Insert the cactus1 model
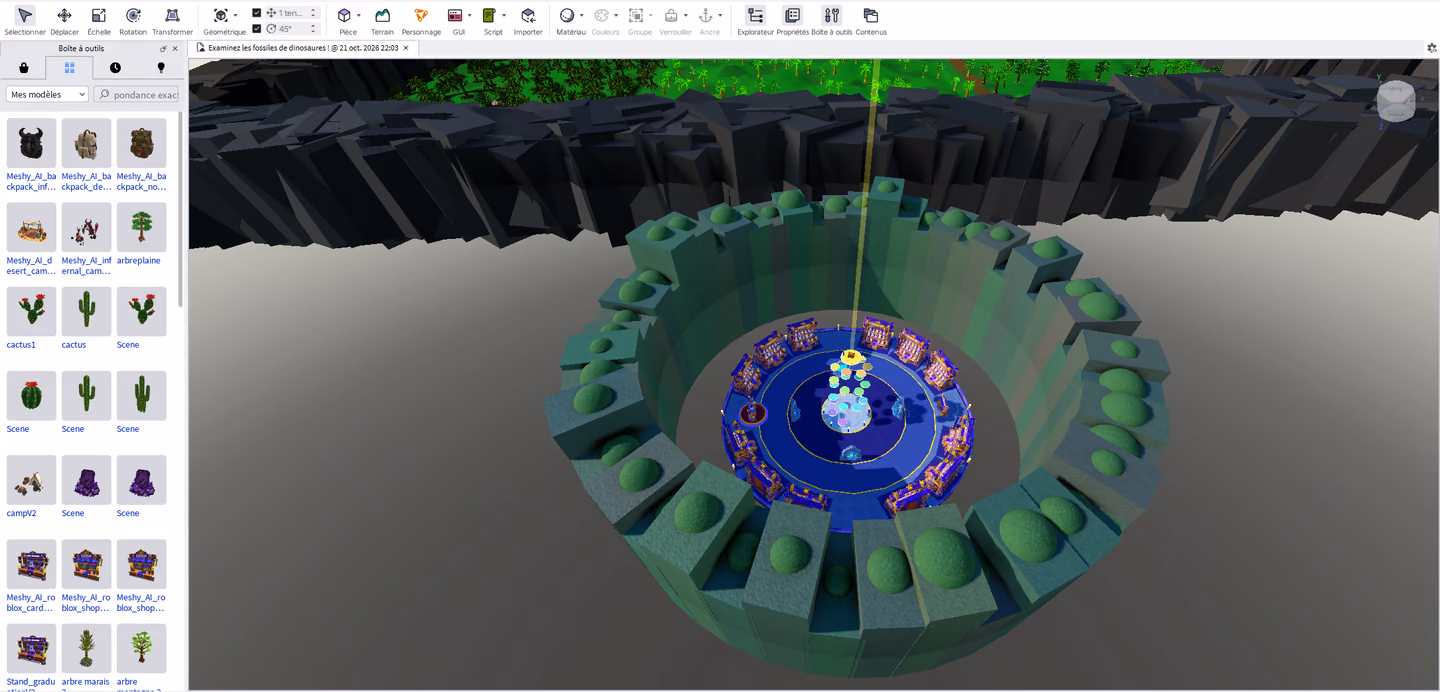 [31, 311]
